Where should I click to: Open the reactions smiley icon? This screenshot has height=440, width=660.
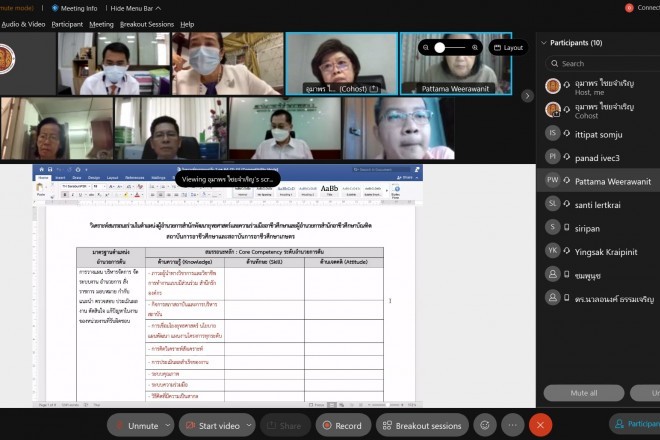pos(485,425)
